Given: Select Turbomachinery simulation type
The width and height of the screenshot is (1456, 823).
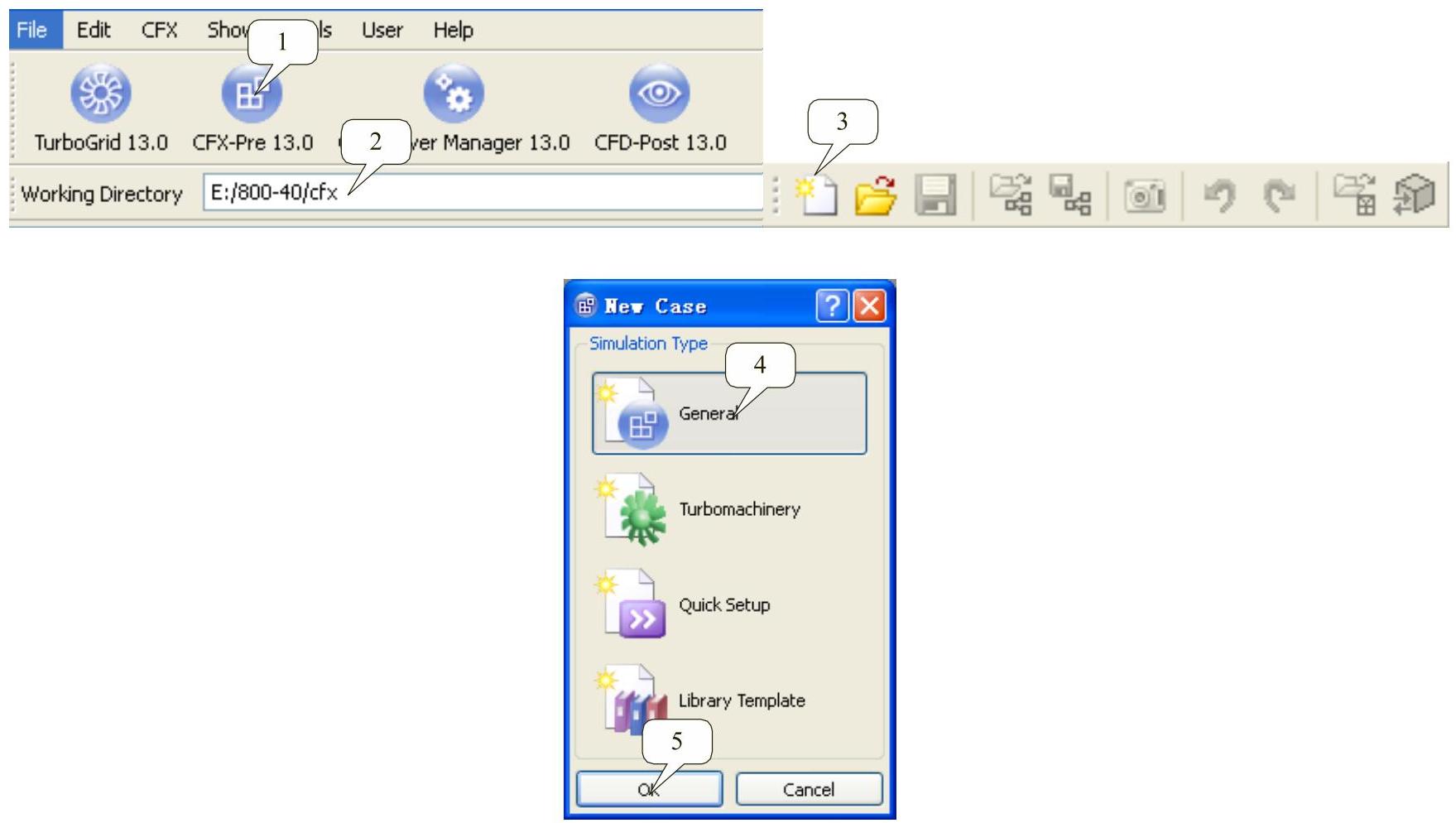Looking at the screenshot, I should pos(729,509).
